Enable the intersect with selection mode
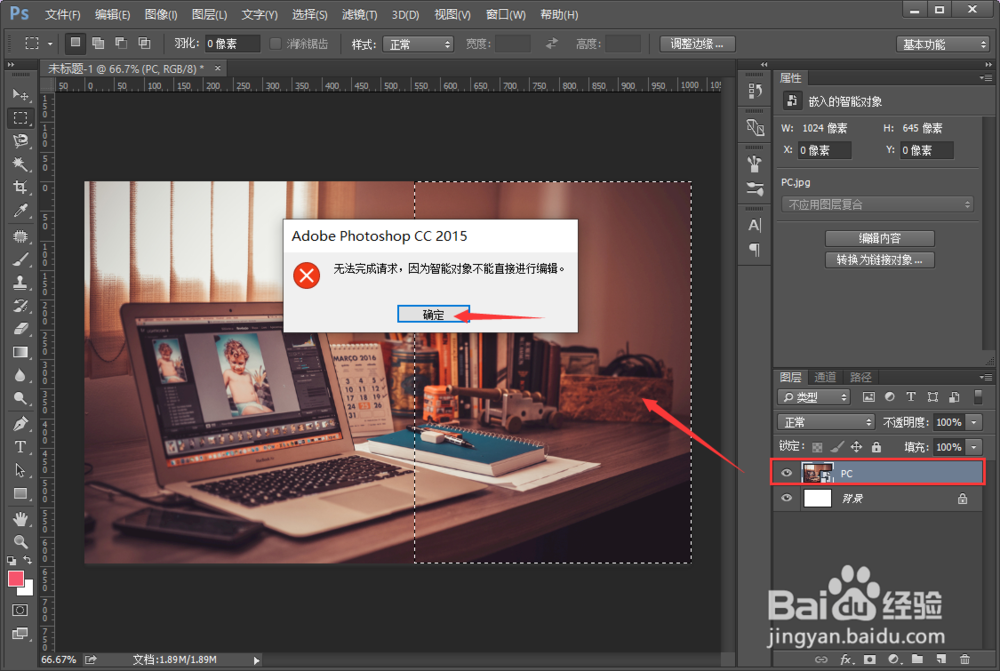Screen dimensions: 1000x671 [145, 43]
